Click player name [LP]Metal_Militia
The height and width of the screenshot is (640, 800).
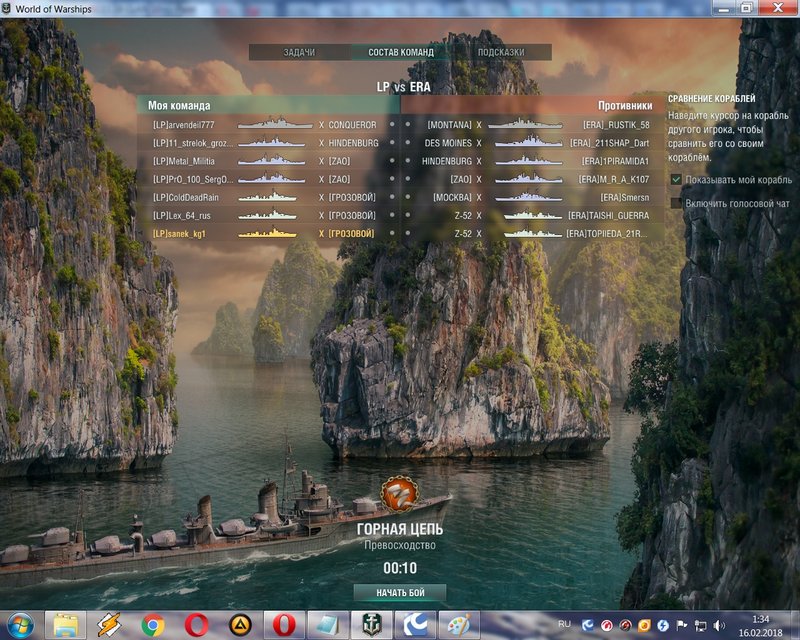(x=184, y=161)
